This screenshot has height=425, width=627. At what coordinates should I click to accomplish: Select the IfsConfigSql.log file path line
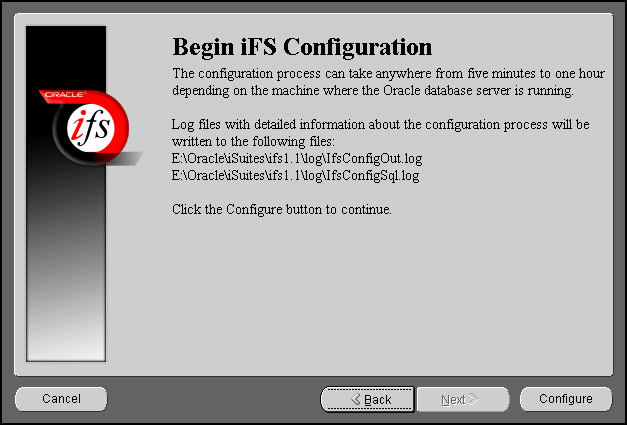tap(296, 176)
